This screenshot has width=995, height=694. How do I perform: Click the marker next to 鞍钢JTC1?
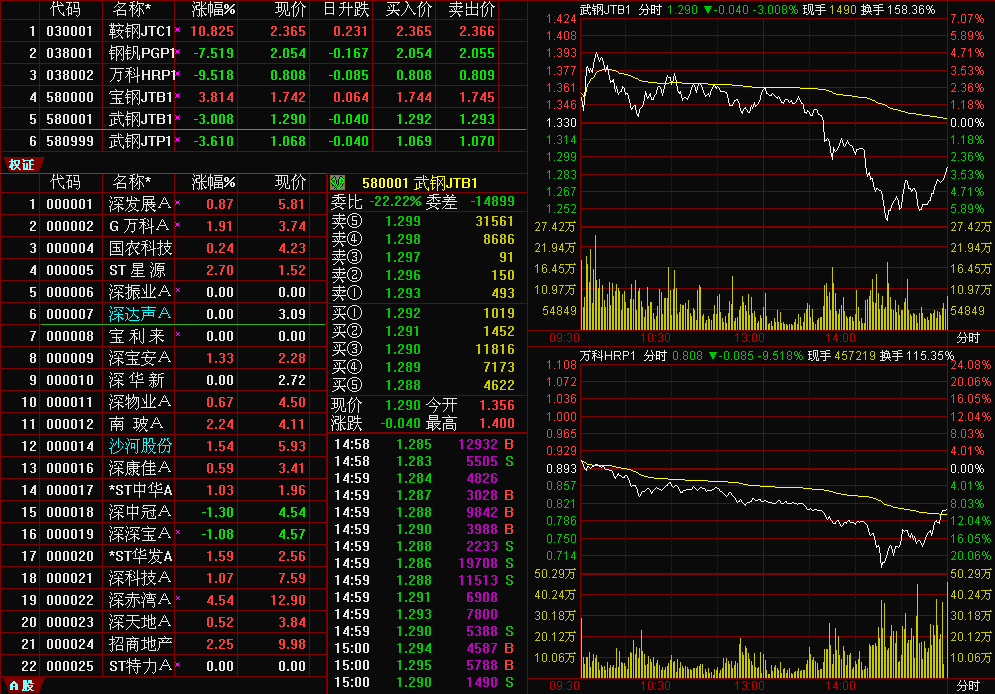coord(177,31)
